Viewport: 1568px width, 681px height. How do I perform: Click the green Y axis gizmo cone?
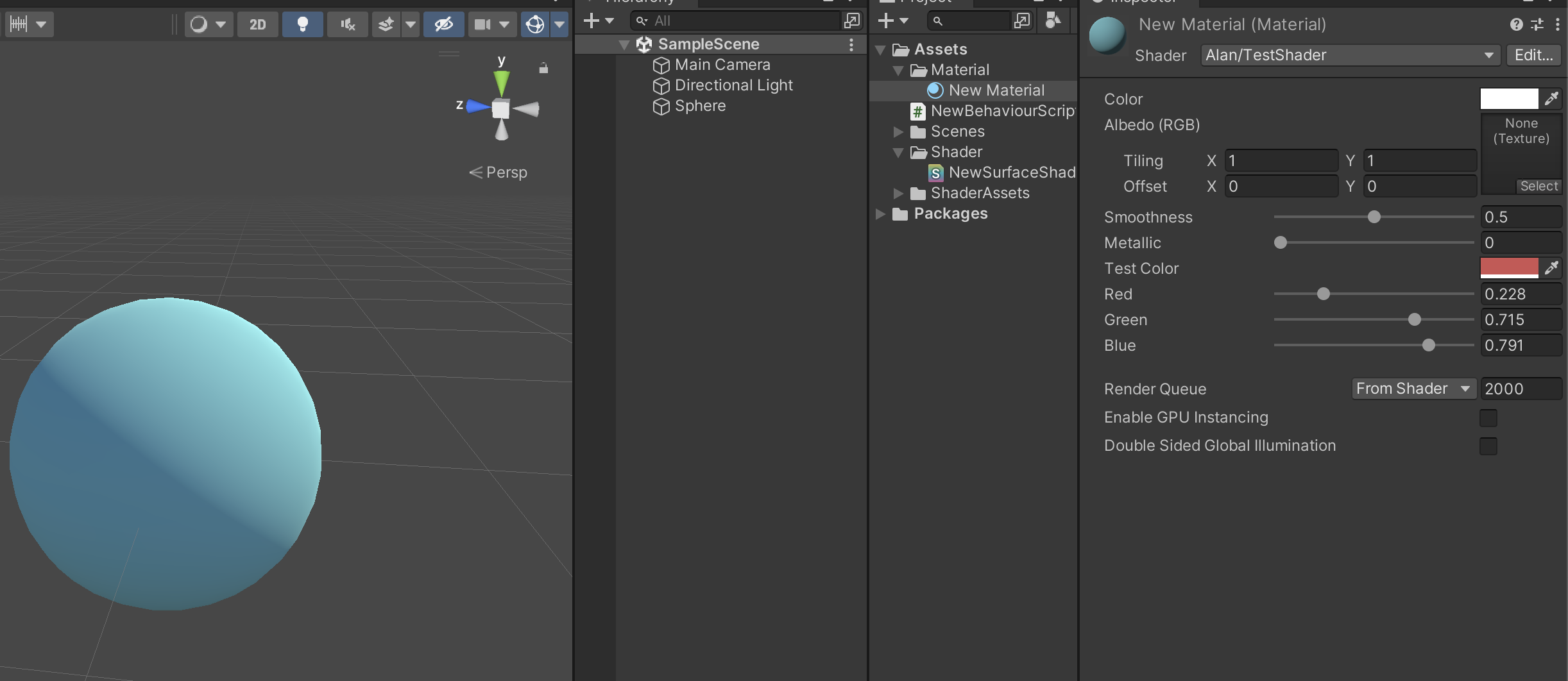(x=502, y=83)
